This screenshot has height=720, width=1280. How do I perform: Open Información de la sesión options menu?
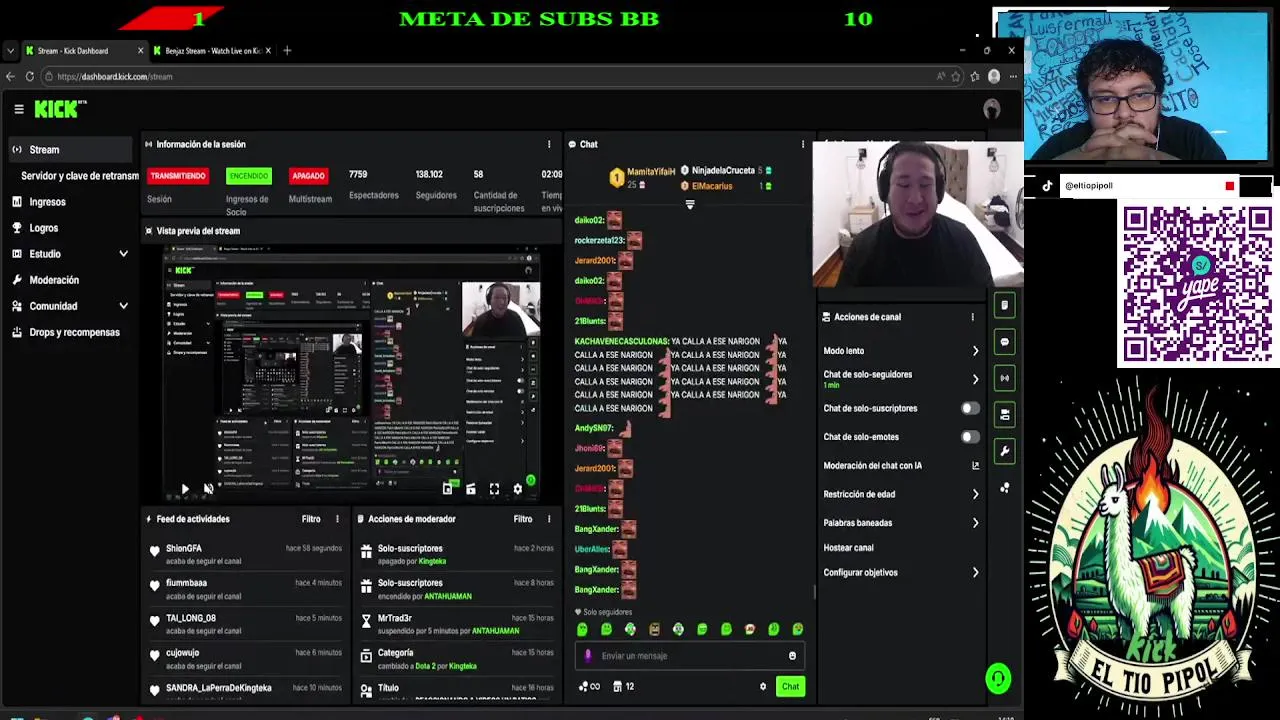(548, 144)
